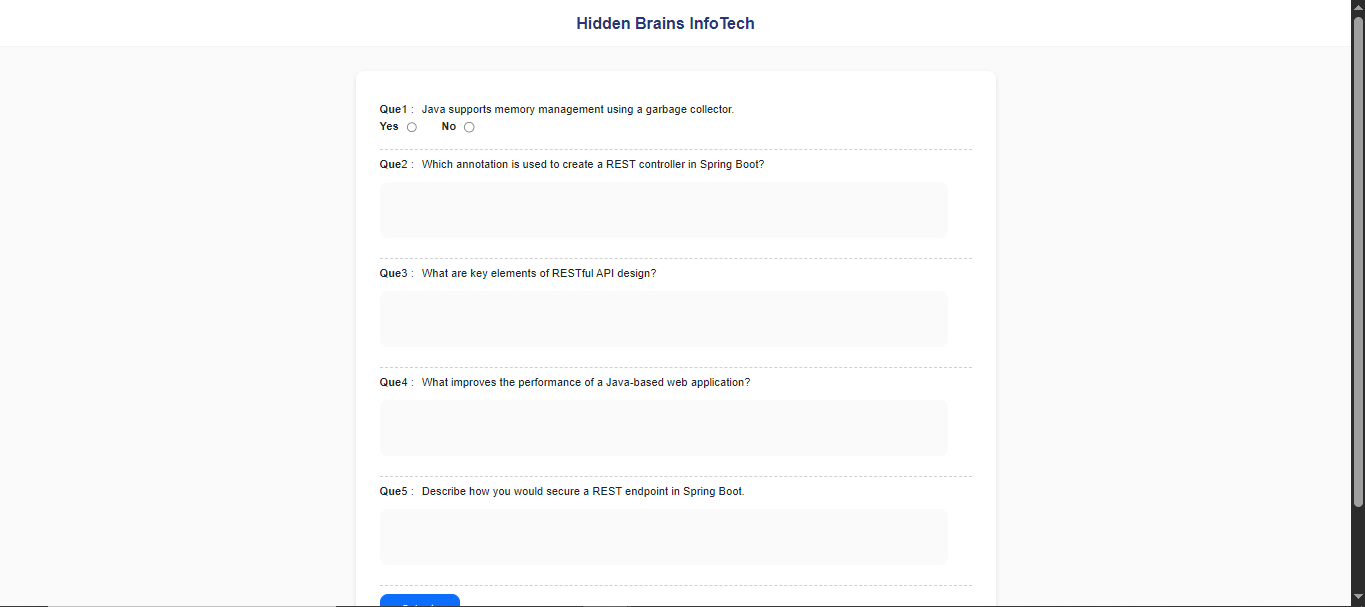Click the question text about Java-based web application performance

click(x=586, y=382)
